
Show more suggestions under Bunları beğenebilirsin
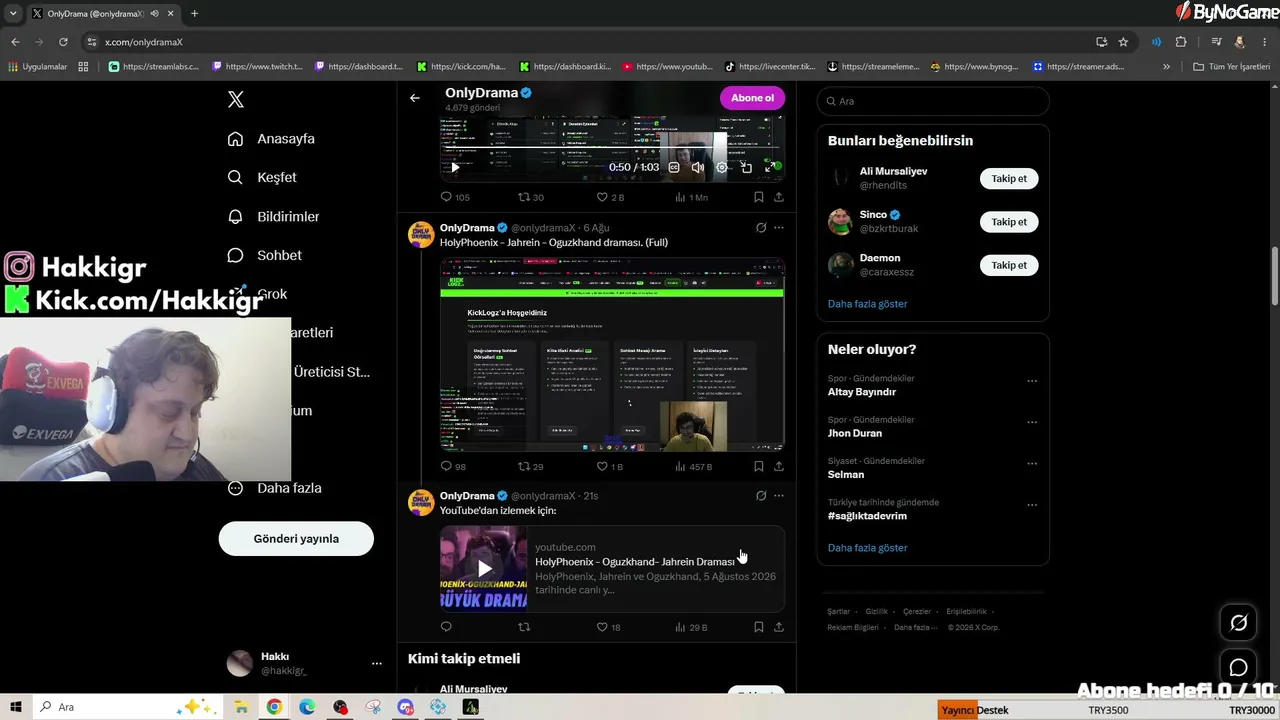[867, 304]
